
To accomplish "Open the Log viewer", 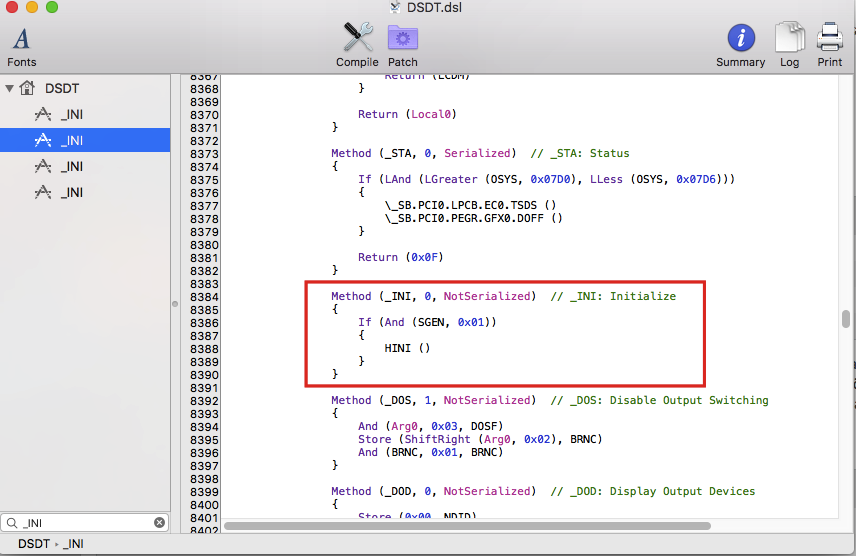I will point(789,45).
